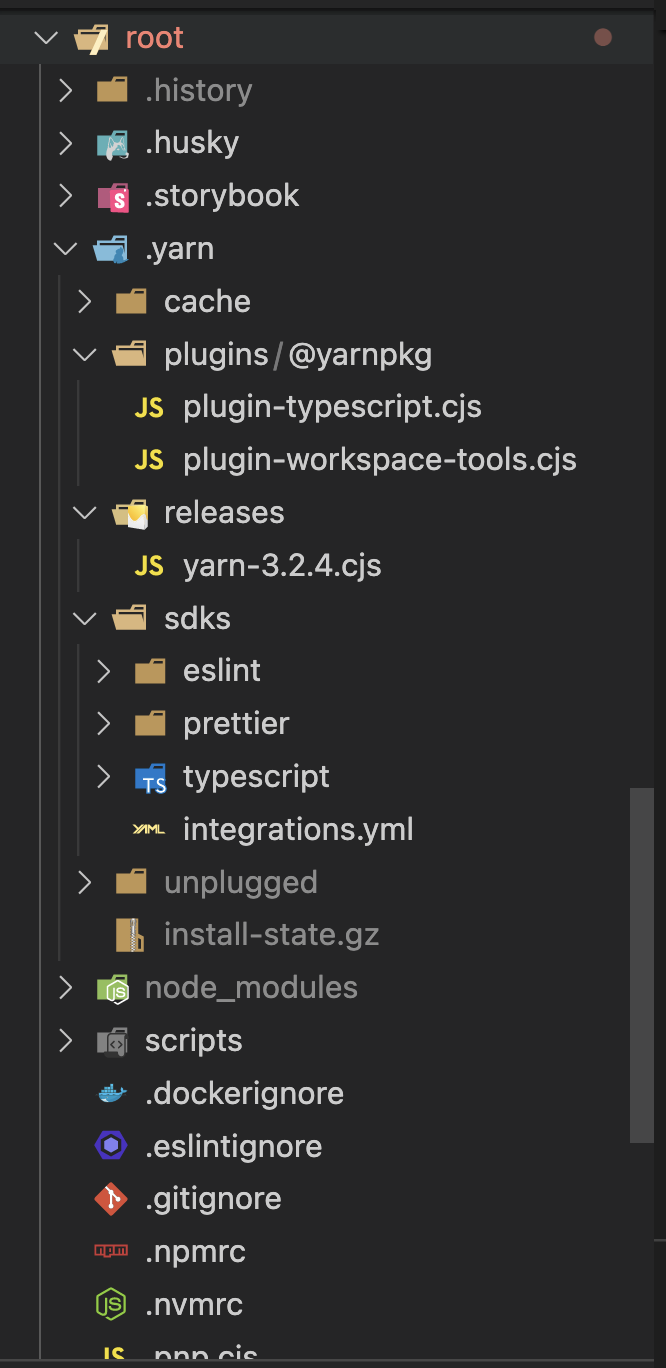Click the YAML icon beside integrations.yml
This screenshot has width=666, height=1368.
click(x=148, y=829)
